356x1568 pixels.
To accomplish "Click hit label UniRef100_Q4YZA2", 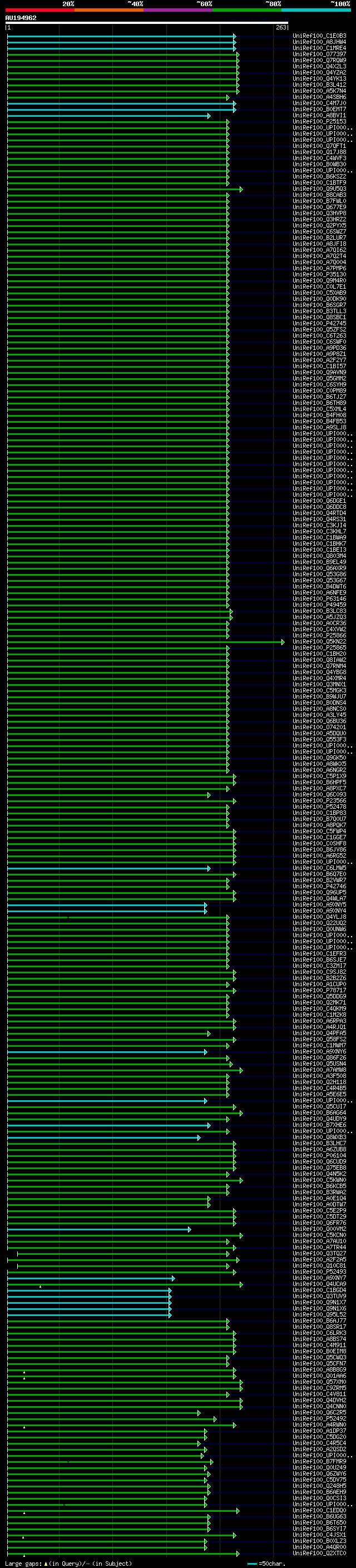I will click(319, 72).
